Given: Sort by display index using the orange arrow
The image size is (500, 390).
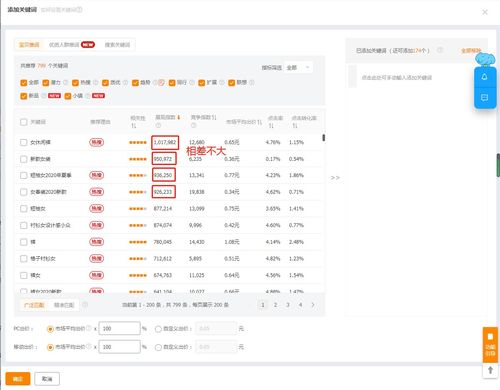Looking at the screenshot, I should tap(179, 117).
